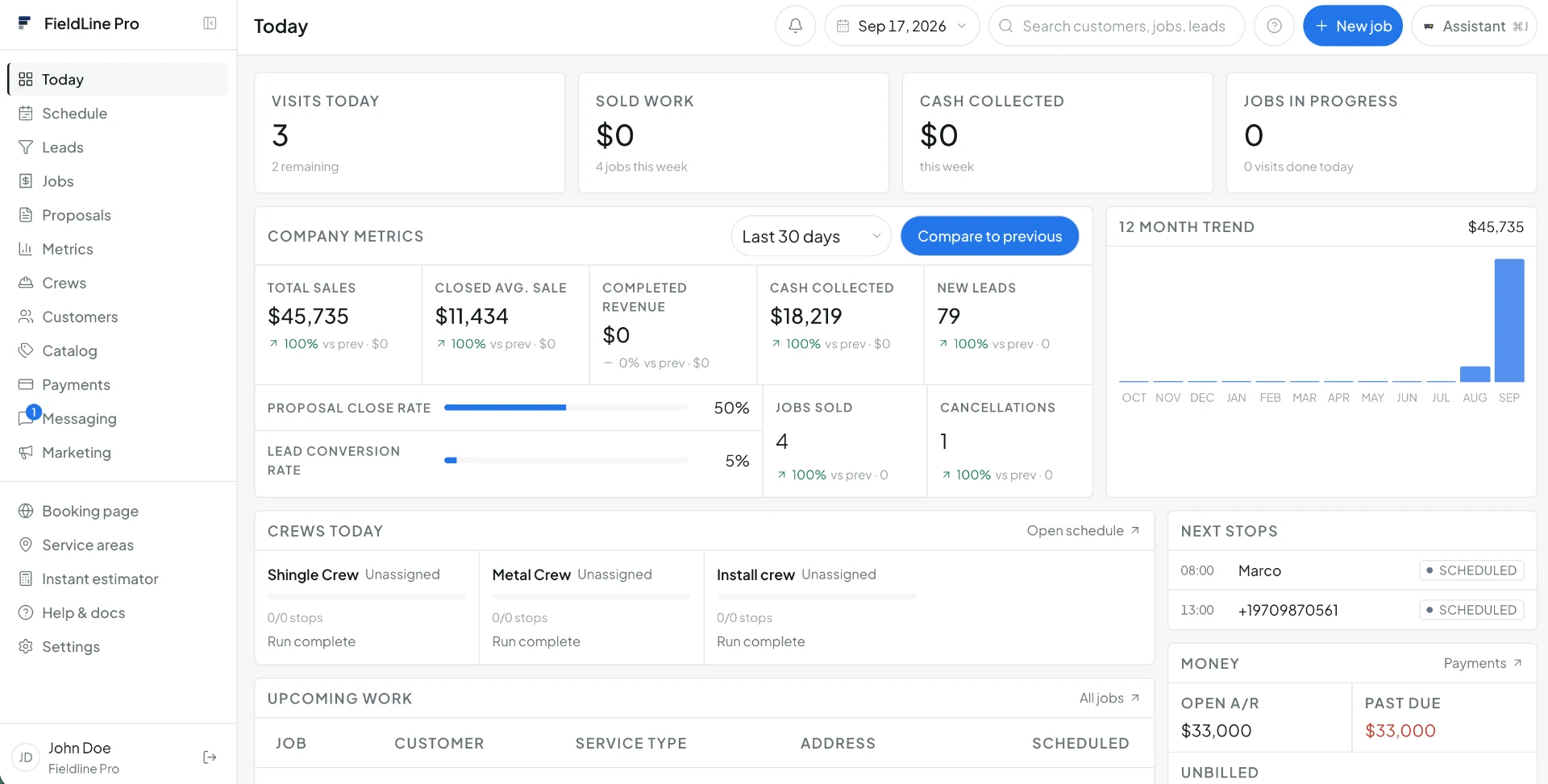
Task: Click the Proposals document icon
Action: pyautogui.click(x=26, y=214)
